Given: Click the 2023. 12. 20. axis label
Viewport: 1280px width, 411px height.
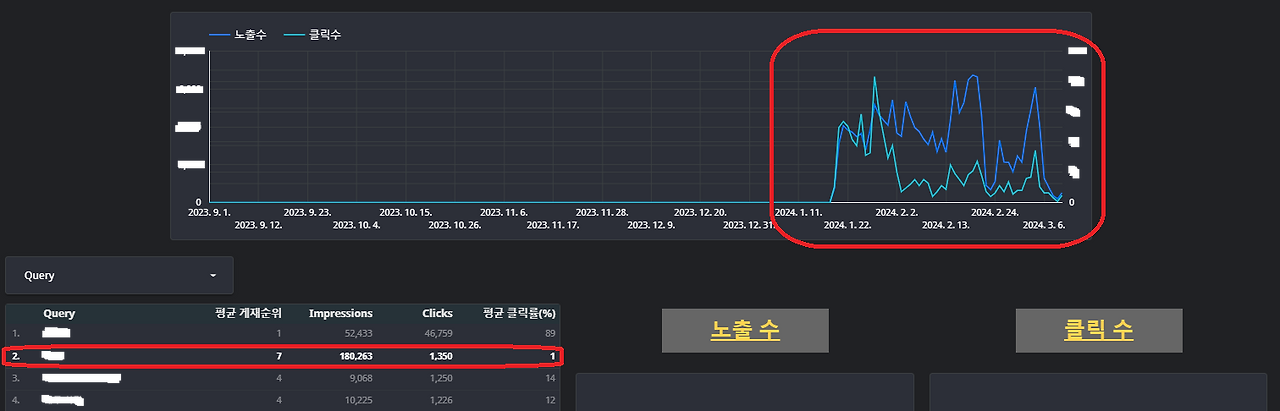Looking at the screenshot, I should pyautogui.click(x=699, y=212).
